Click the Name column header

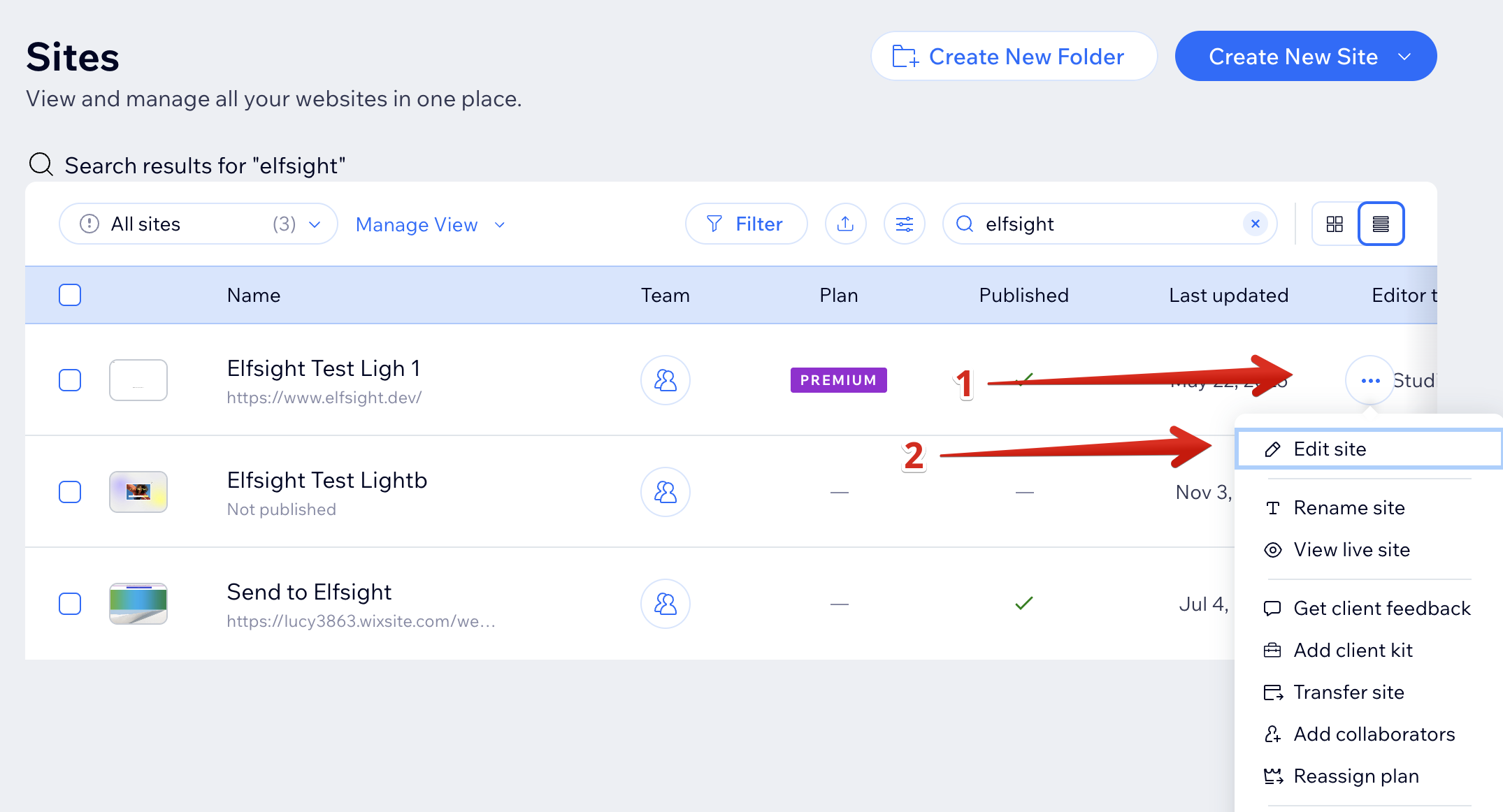click(x=254, y=295)
